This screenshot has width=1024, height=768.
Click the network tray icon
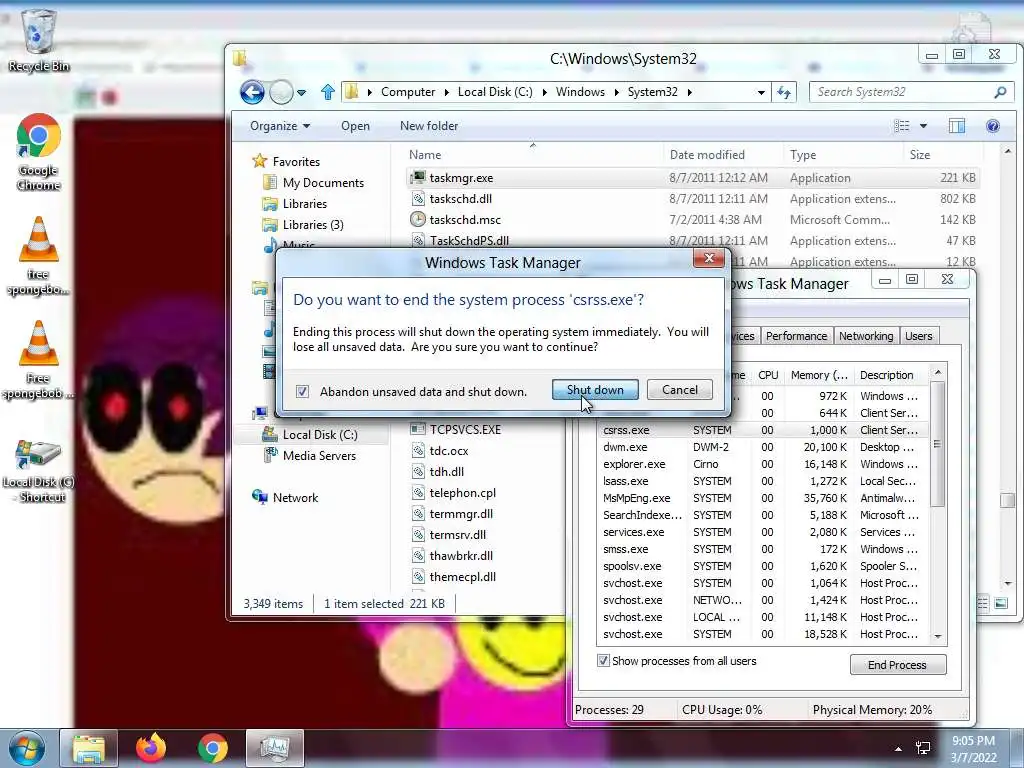[923, 748]
